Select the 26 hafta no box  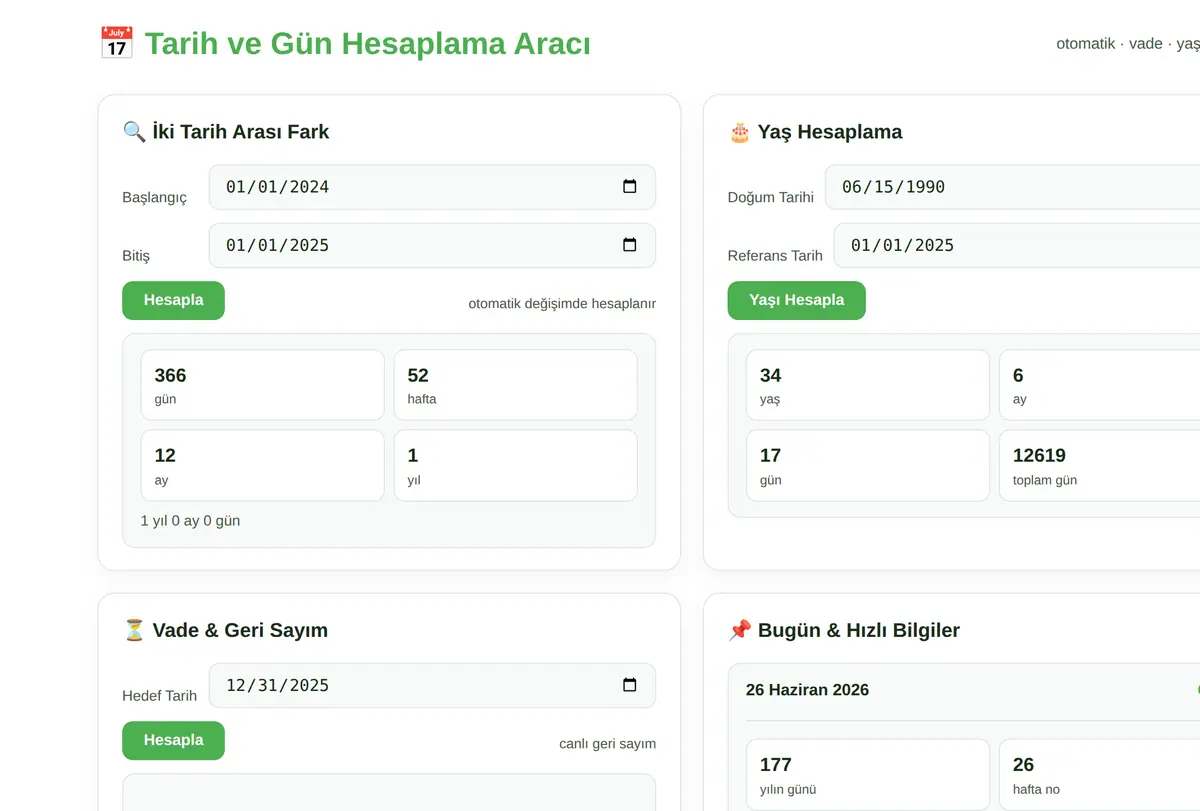click(1100, 774)
